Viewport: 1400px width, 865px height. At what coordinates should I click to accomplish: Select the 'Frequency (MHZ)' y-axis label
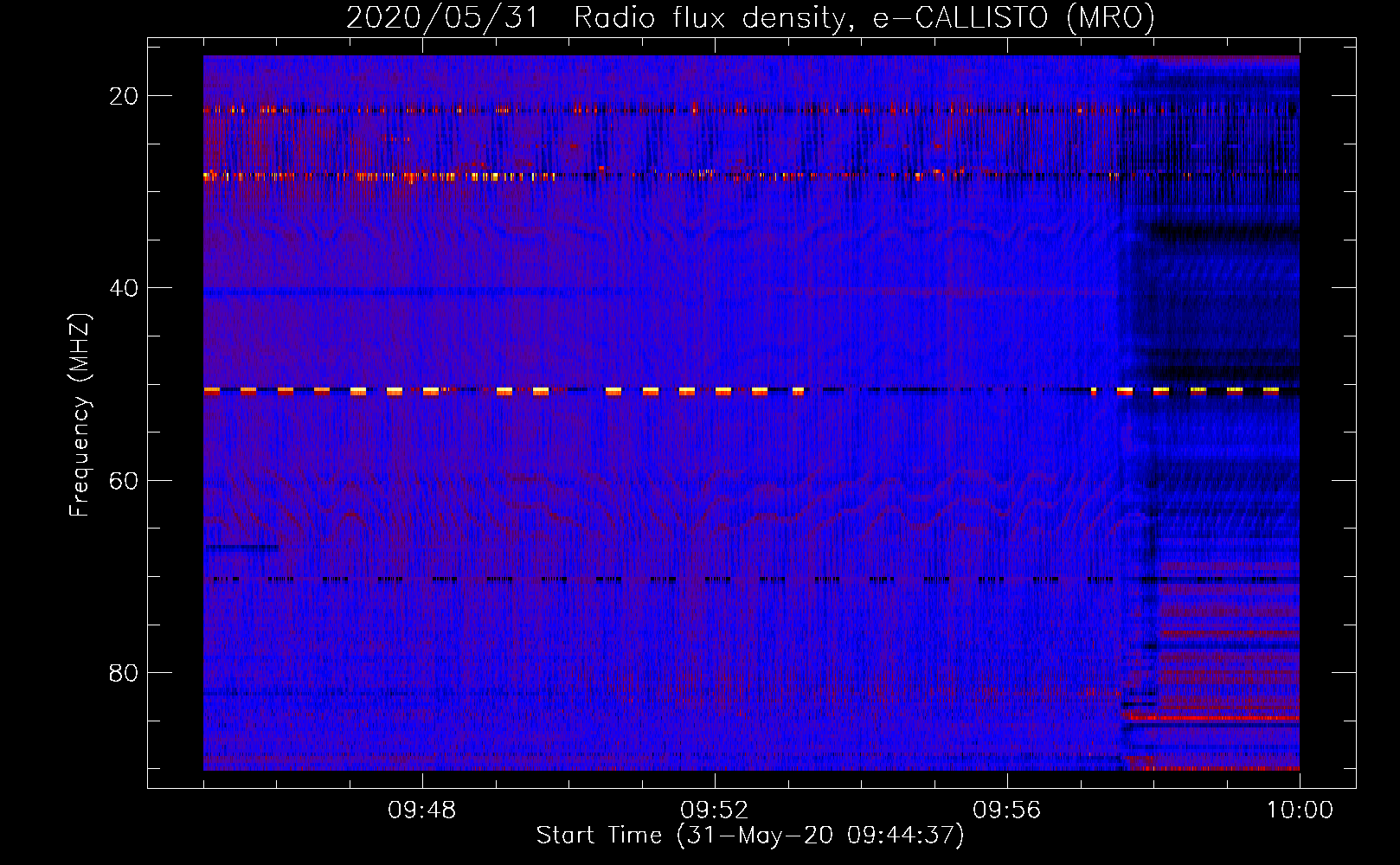(x=80, y=415)
